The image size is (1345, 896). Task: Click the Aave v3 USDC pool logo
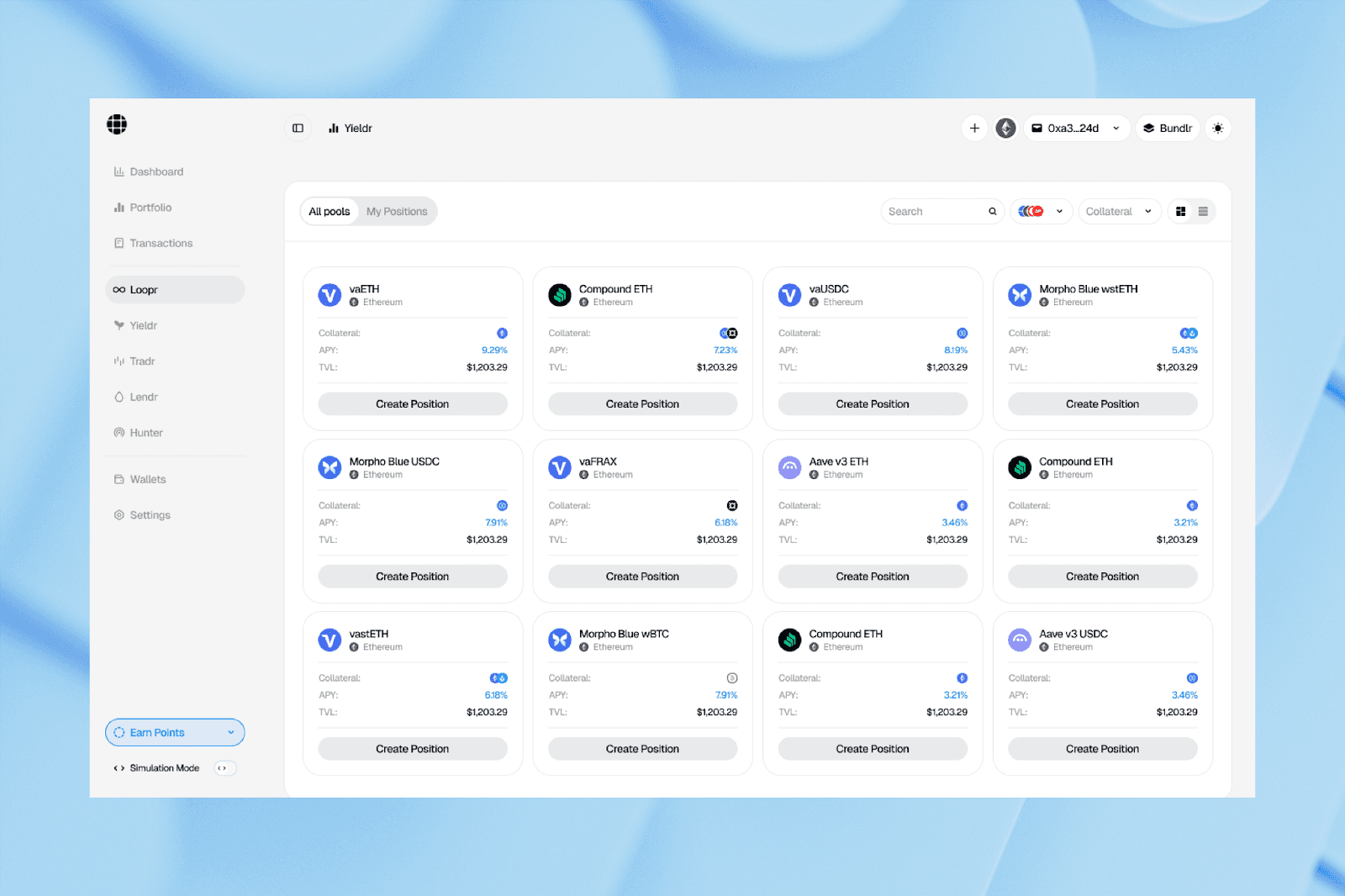click(1020, 640)
